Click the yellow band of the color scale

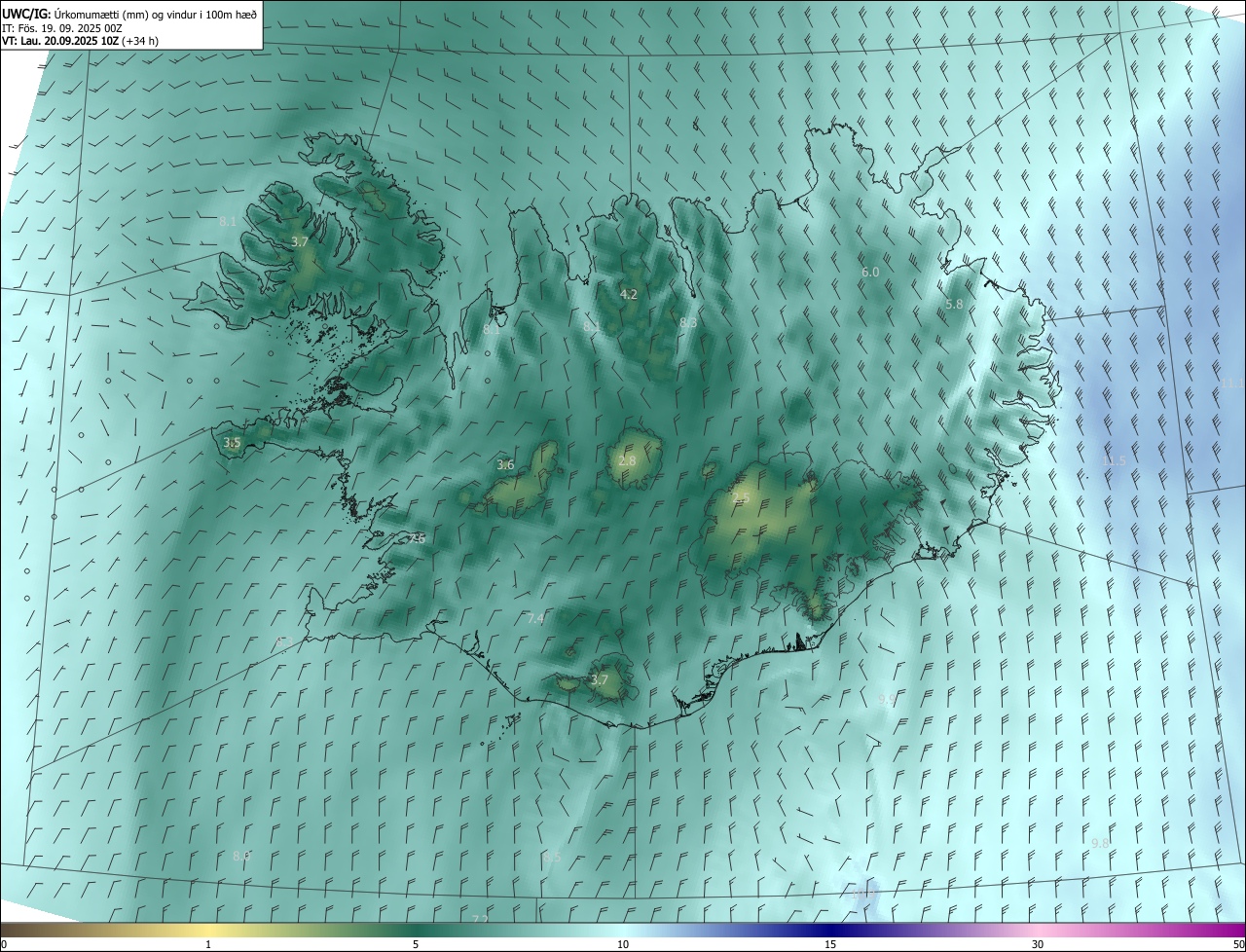click(208, 930)
